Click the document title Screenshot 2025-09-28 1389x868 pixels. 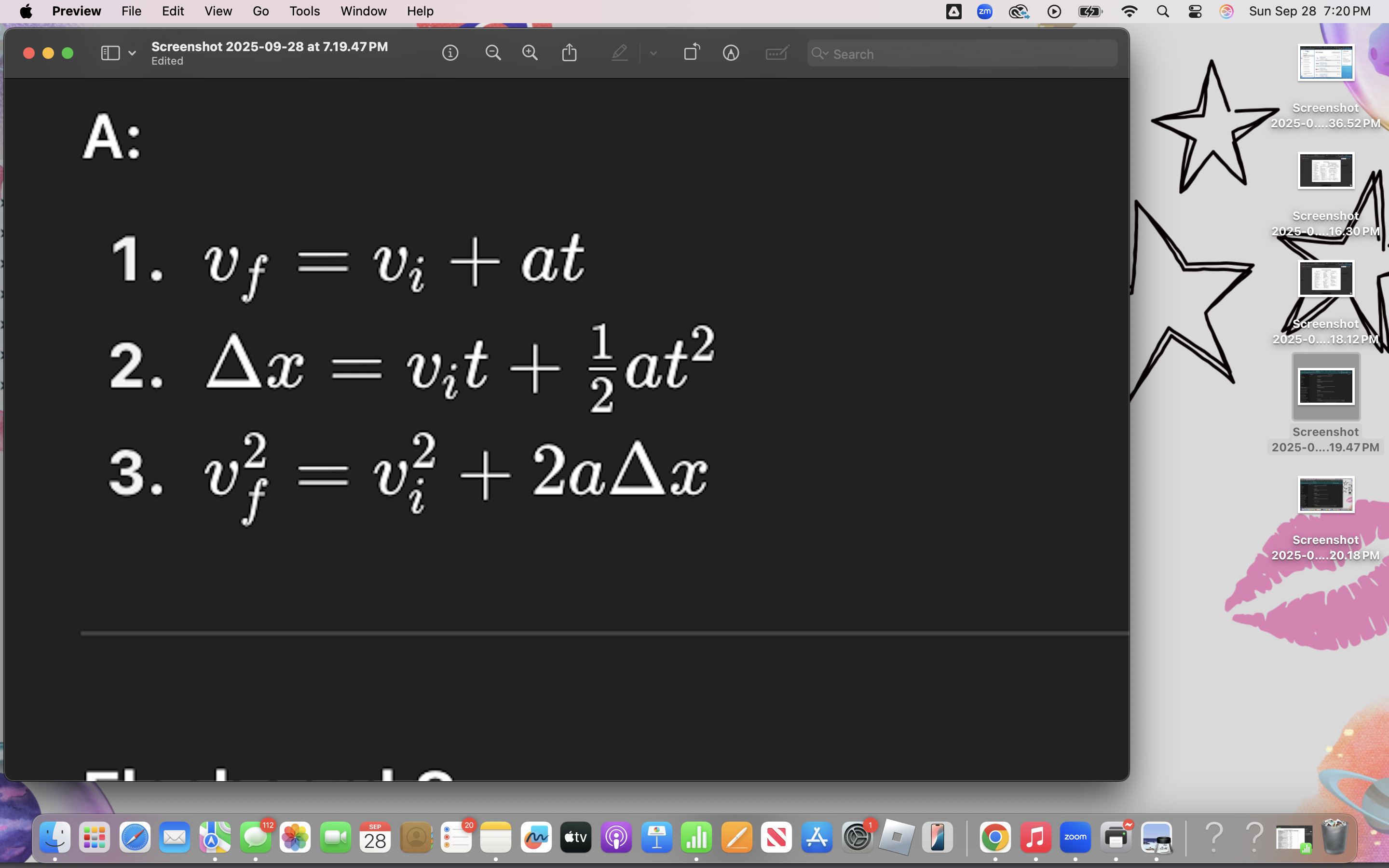[269, 46]
